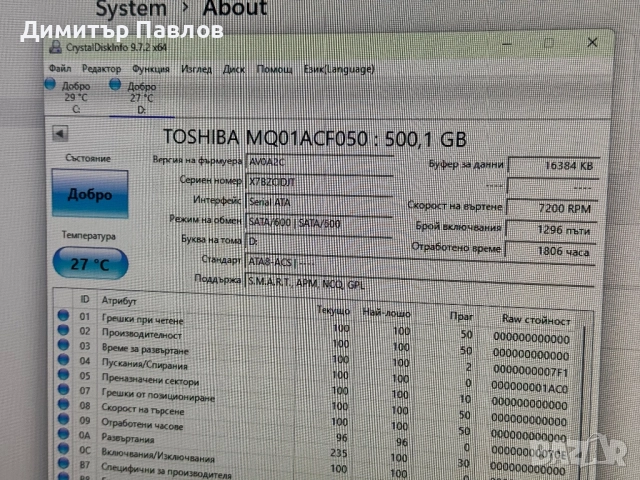The width and height of the screenshot is (640, 480).
Task: Click the Serial ATA interface field
Action: [319, 202]
